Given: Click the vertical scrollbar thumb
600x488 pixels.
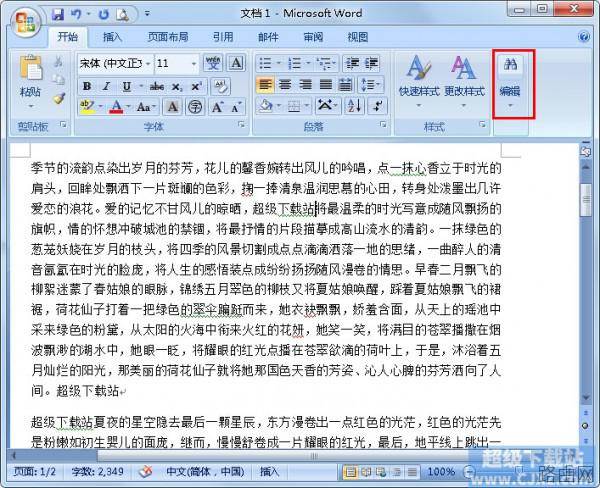Looking at the screenshot, I should coord(586,199).
